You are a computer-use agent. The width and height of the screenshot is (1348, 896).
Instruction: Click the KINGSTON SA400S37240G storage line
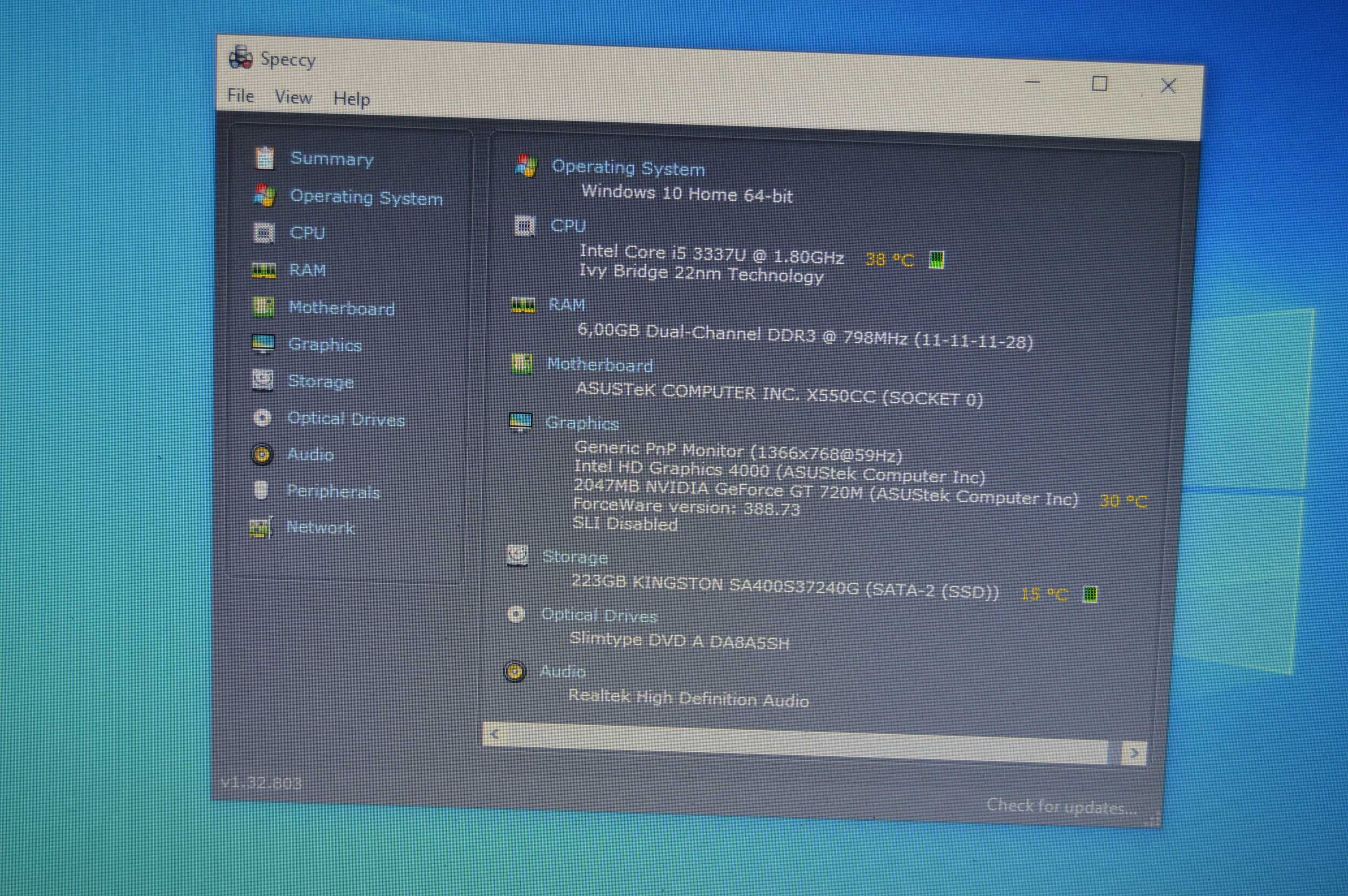785,586
